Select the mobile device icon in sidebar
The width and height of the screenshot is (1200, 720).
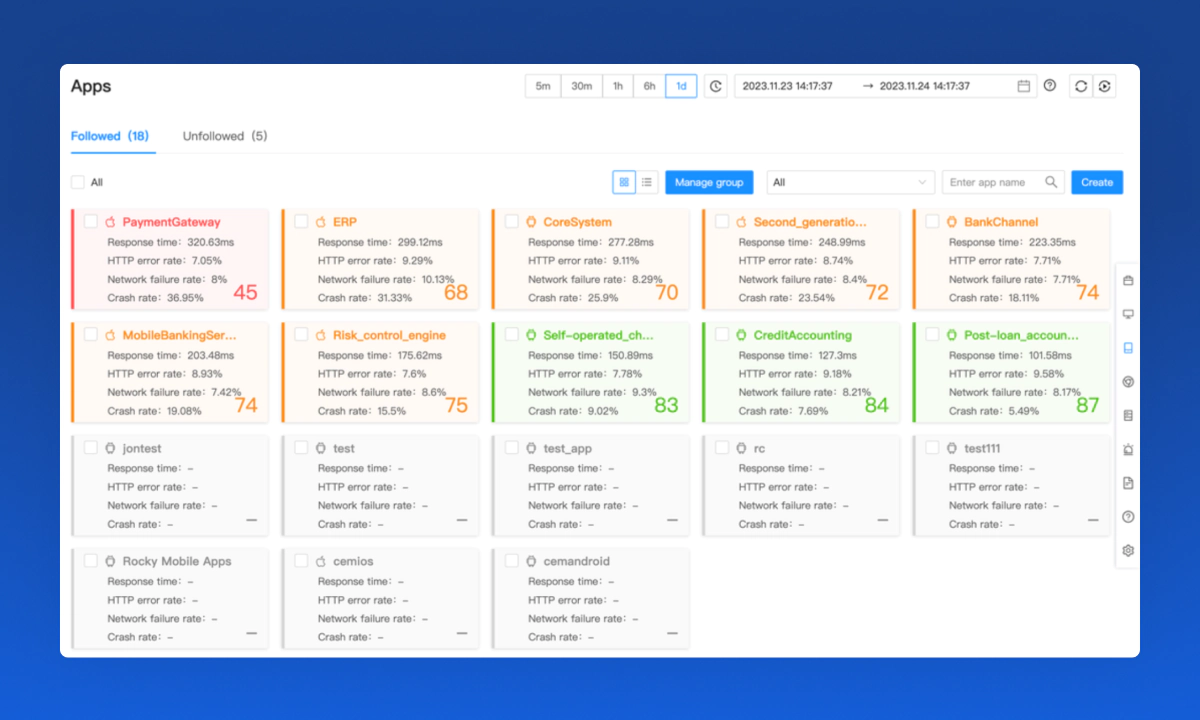[1128, 348]
